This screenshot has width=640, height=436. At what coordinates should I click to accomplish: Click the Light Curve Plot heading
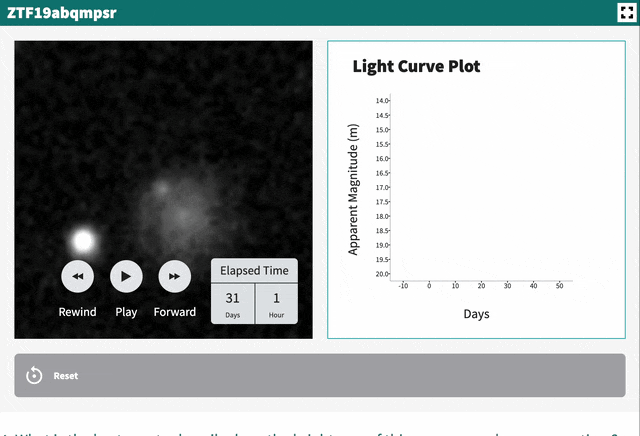tap(416, 66)
